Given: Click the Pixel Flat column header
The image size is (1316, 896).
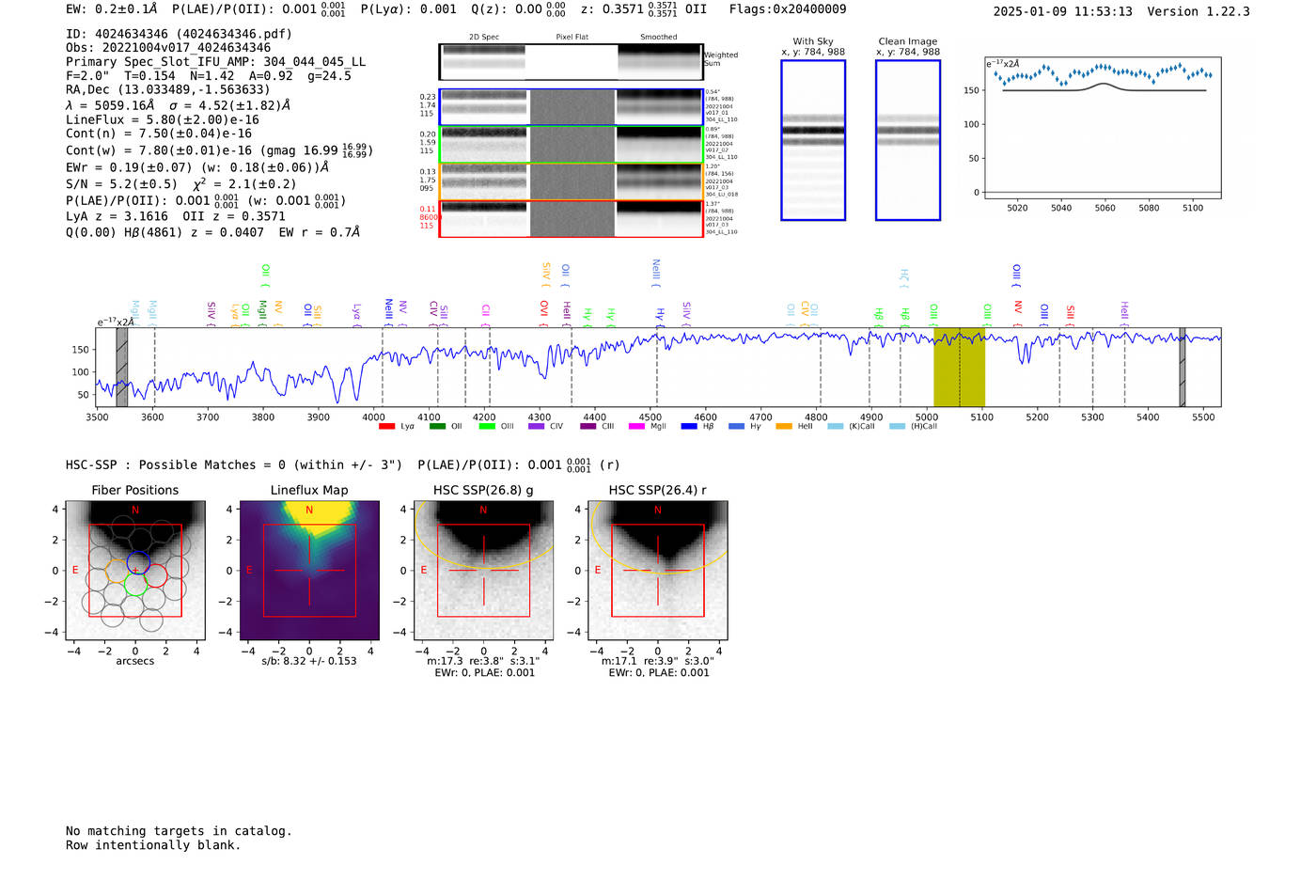Looking at the screenshot, I should pyautogui.click(x=572, y=38).
